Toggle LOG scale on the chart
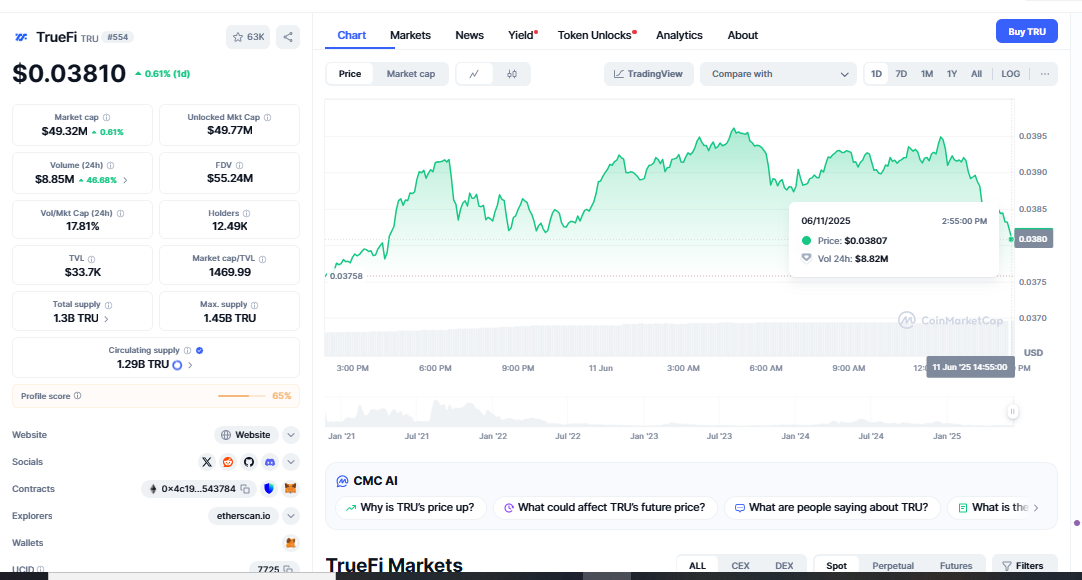This screenshot has width=1082, height=580. click(x=1010, y=74)
